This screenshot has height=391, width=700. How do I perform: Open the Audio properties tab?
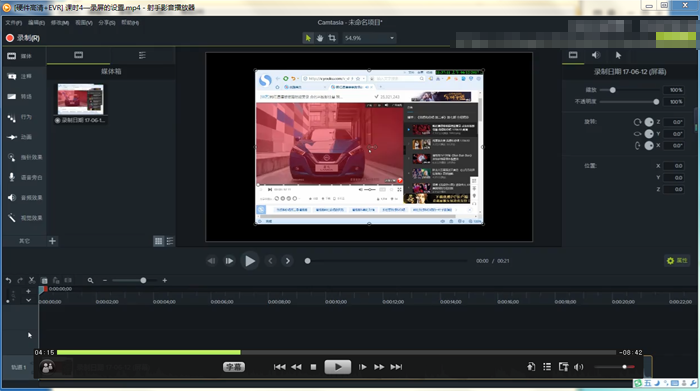(x=596, y=55)
